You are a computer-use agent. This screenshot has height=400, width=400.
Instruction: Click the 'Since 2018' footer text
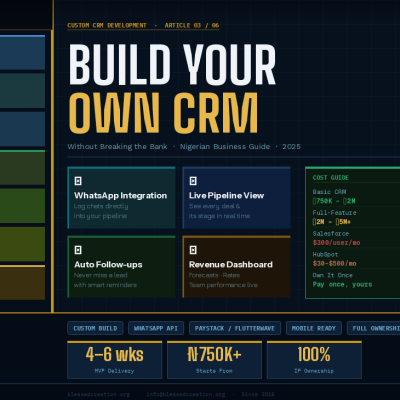pyautogui.click(x=258, y=394)
